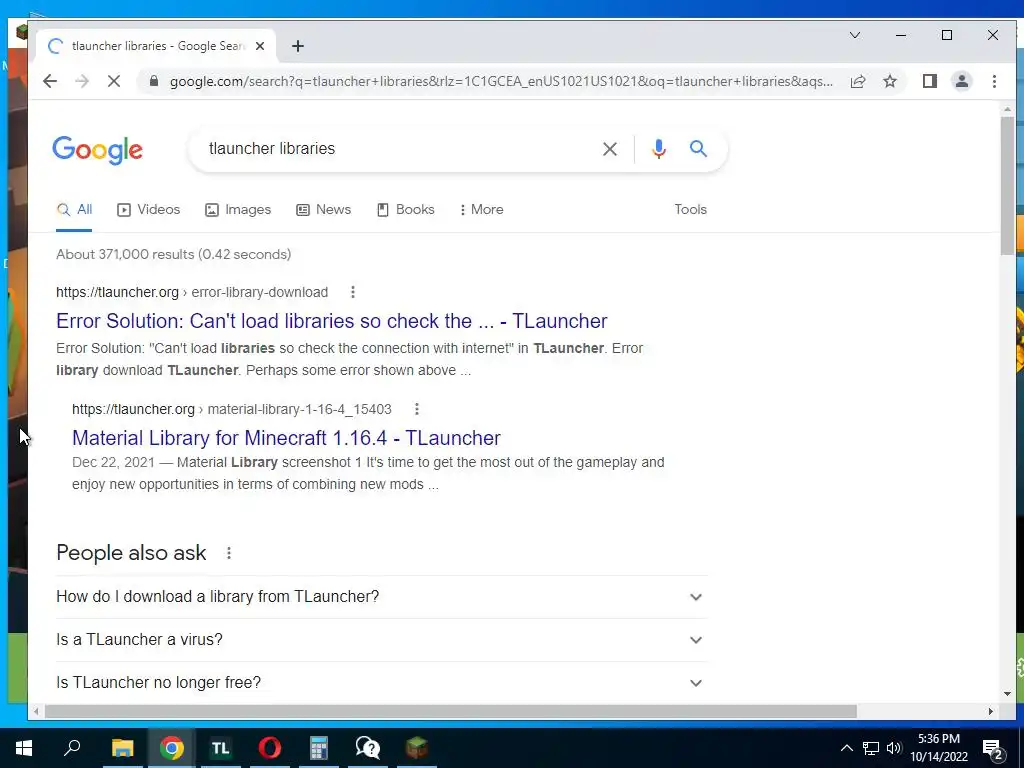Screen dimensions: 1024x768
Task: Open 'Error Solution: Can't load libraries' result
Action: coord(332,321)
